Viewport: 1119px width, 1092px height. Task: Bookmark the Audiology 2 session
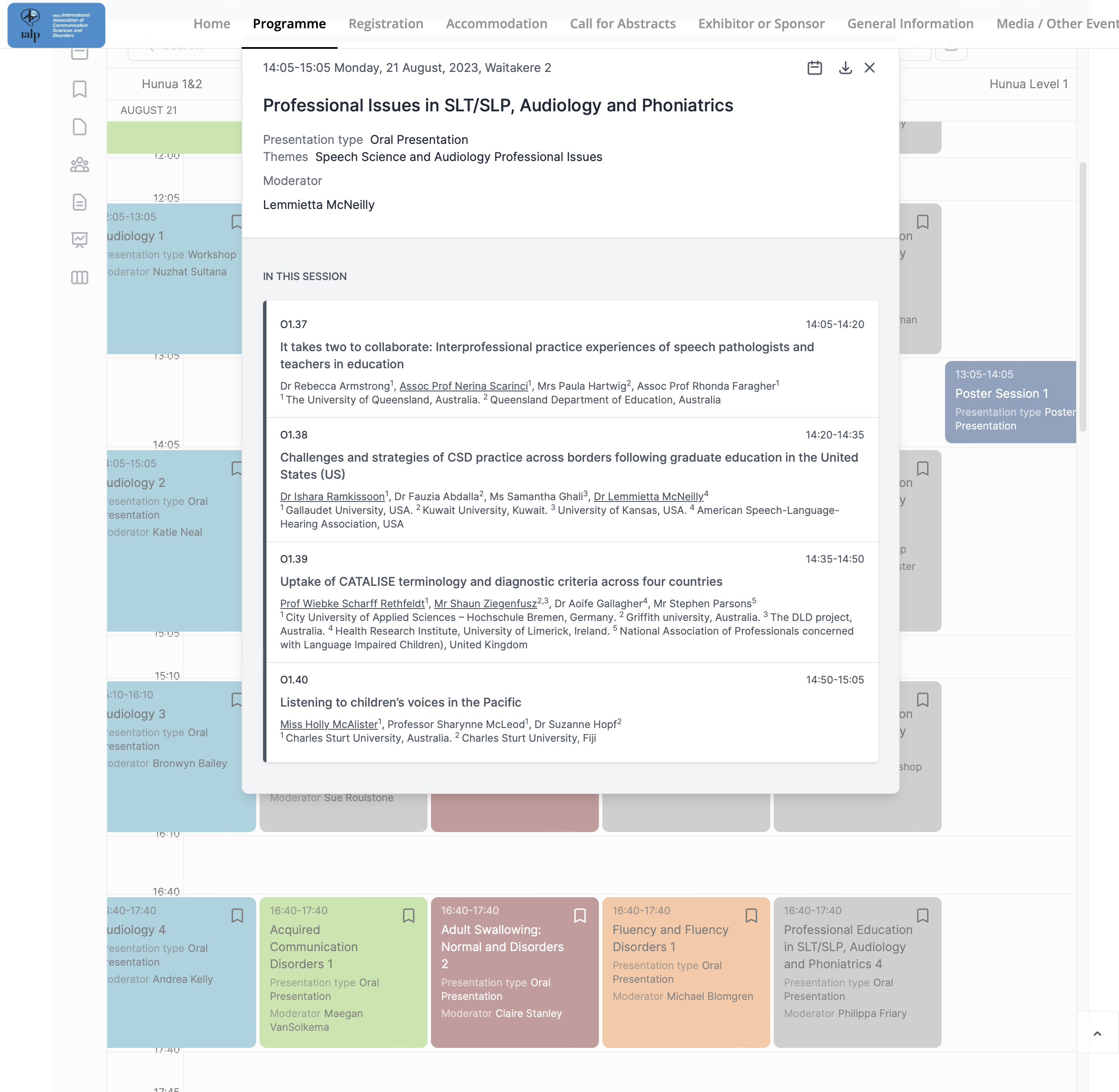click(x=236, y=468)
